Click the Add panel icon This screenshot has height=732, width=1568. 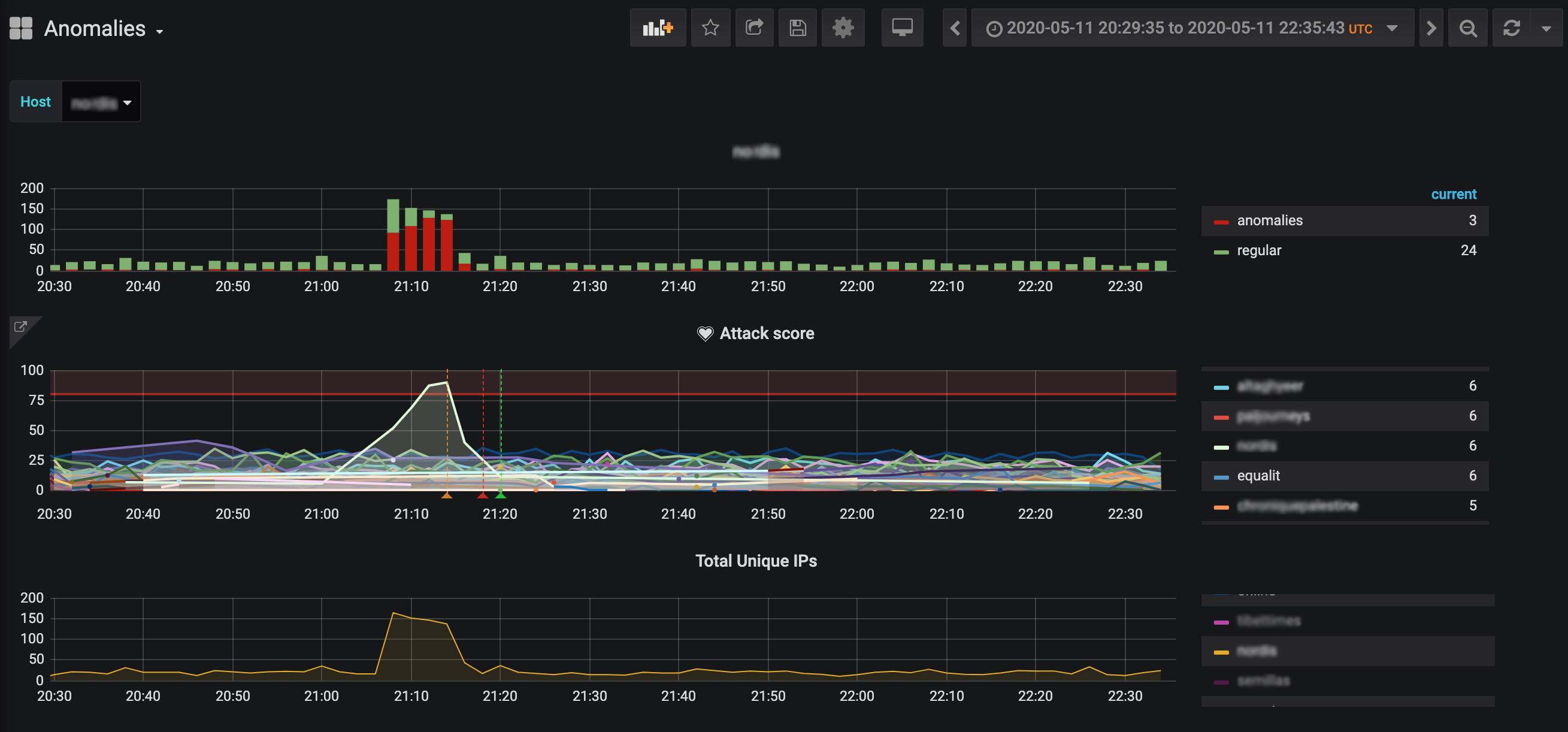point(658,28)
